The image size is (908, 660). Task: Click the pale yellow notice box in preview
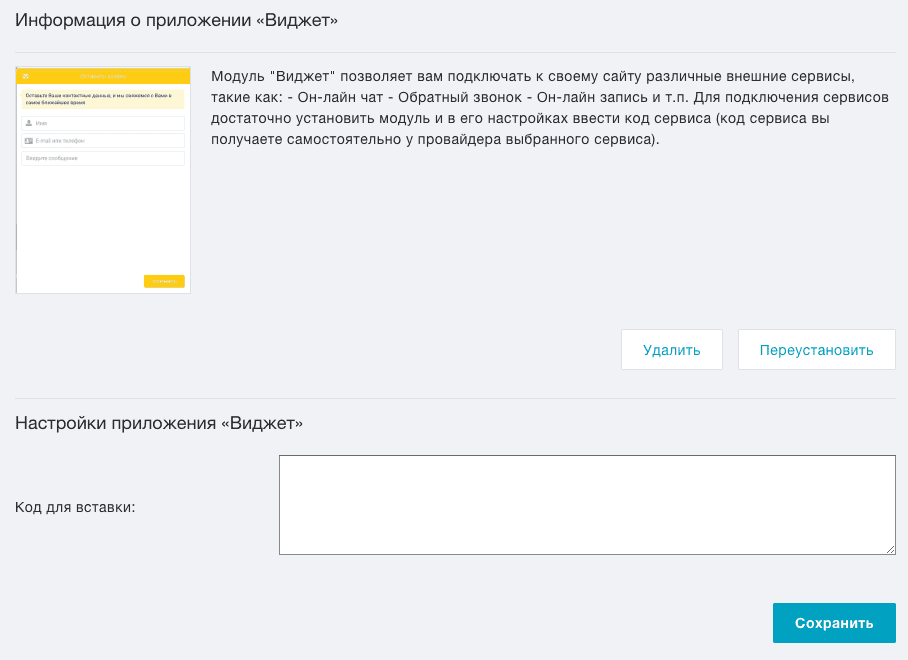coord(103,99)
